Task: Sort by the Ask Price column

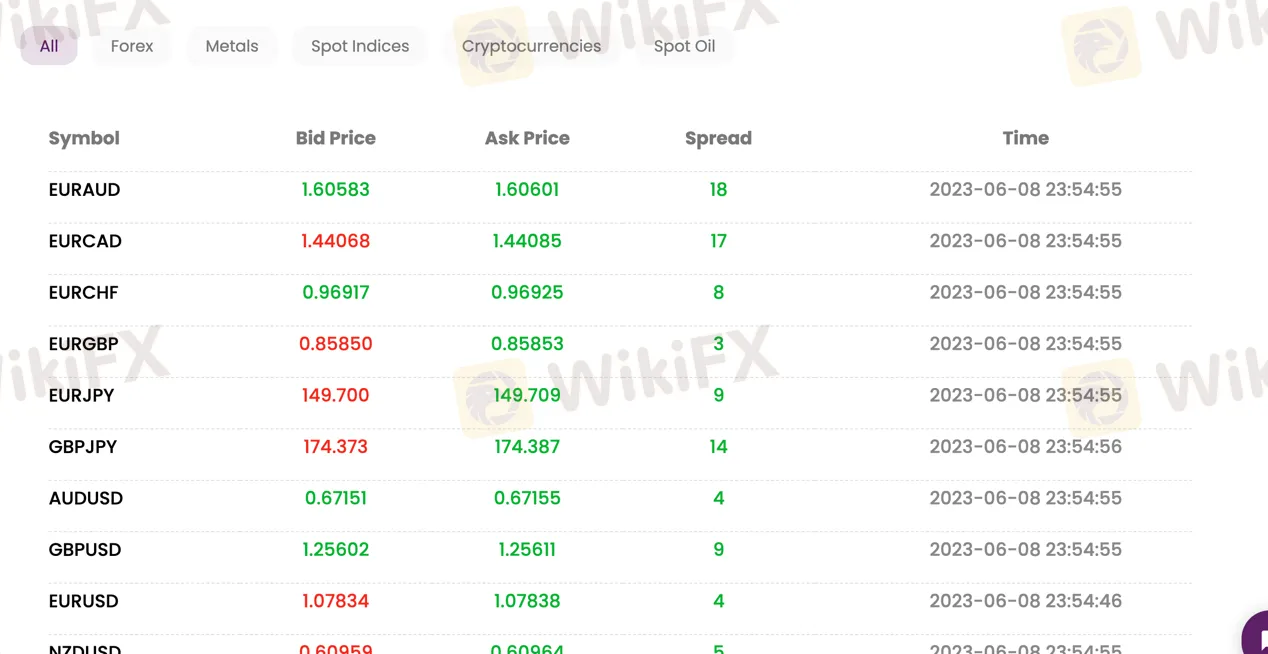Action: [527, 138]
